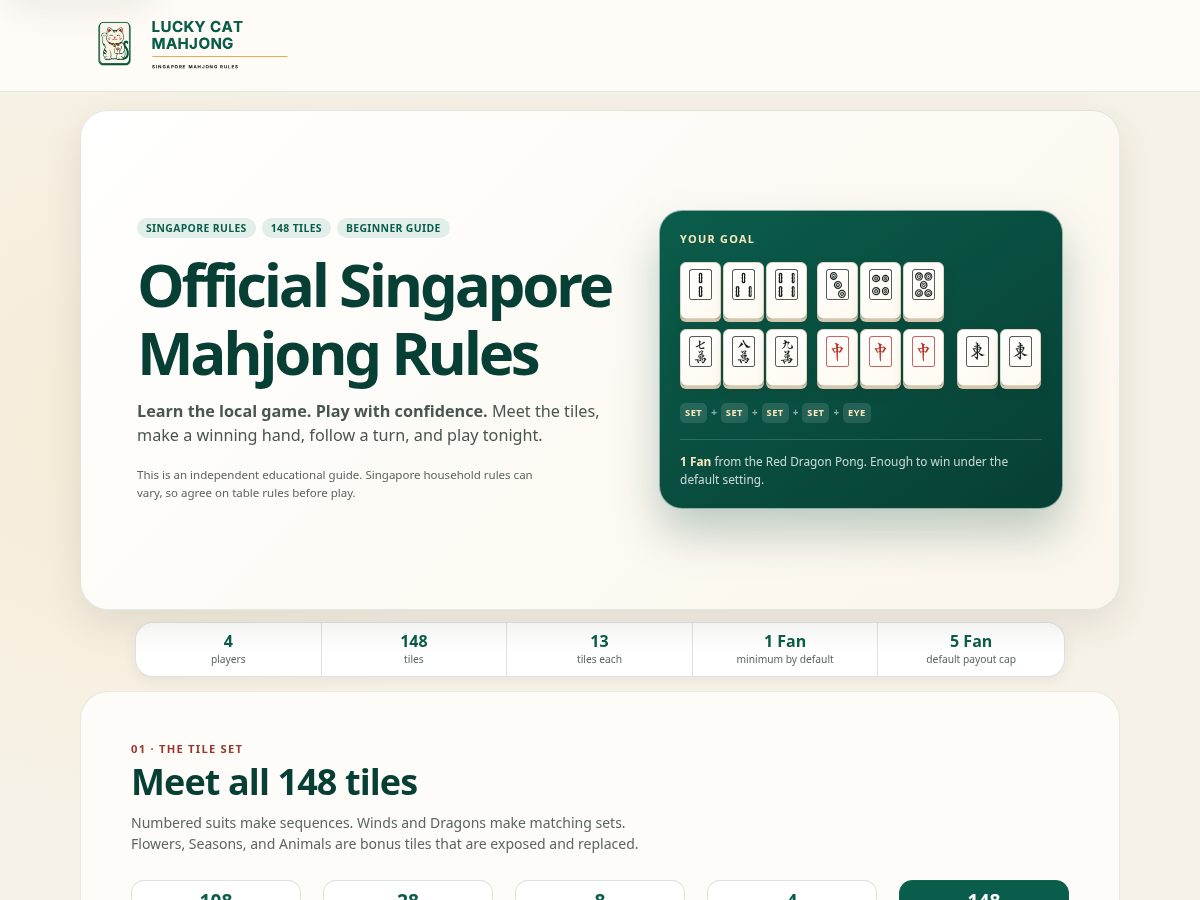Click the SINGAPORE RULES tag
1200x900 pixels.
pos(196,228)
